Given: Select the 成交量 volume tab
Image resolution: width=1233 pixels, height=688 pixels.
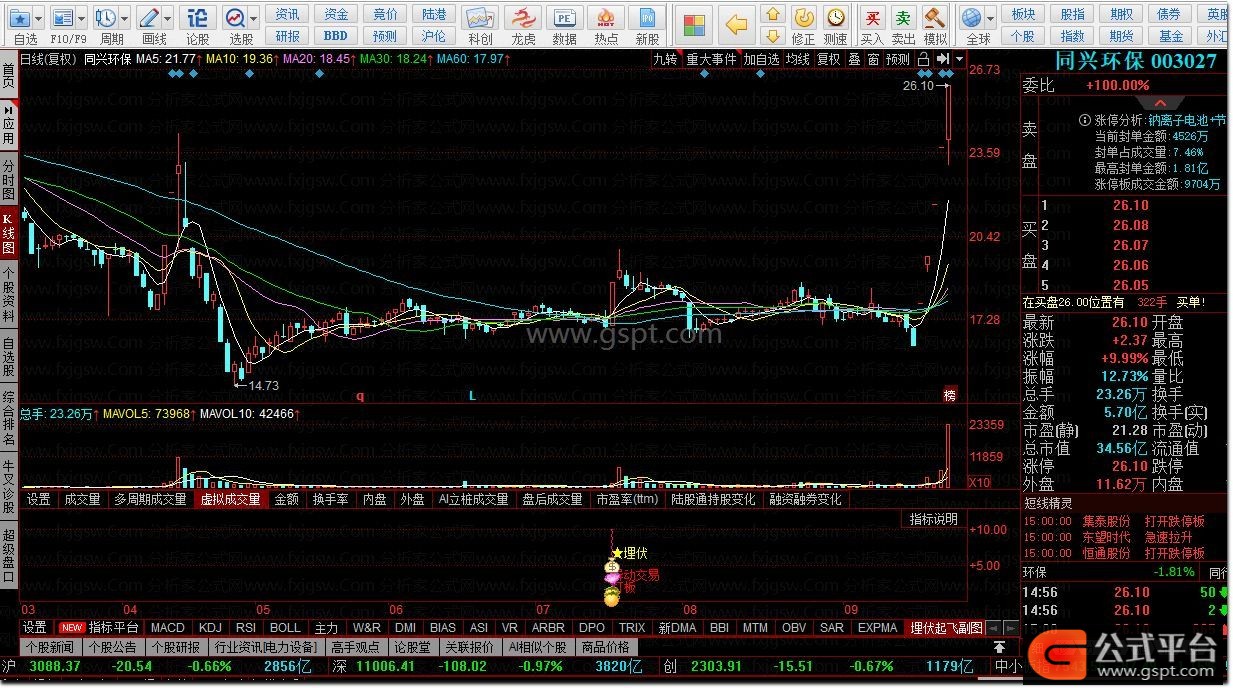Looking at the screenshot, I should point(82,499).
